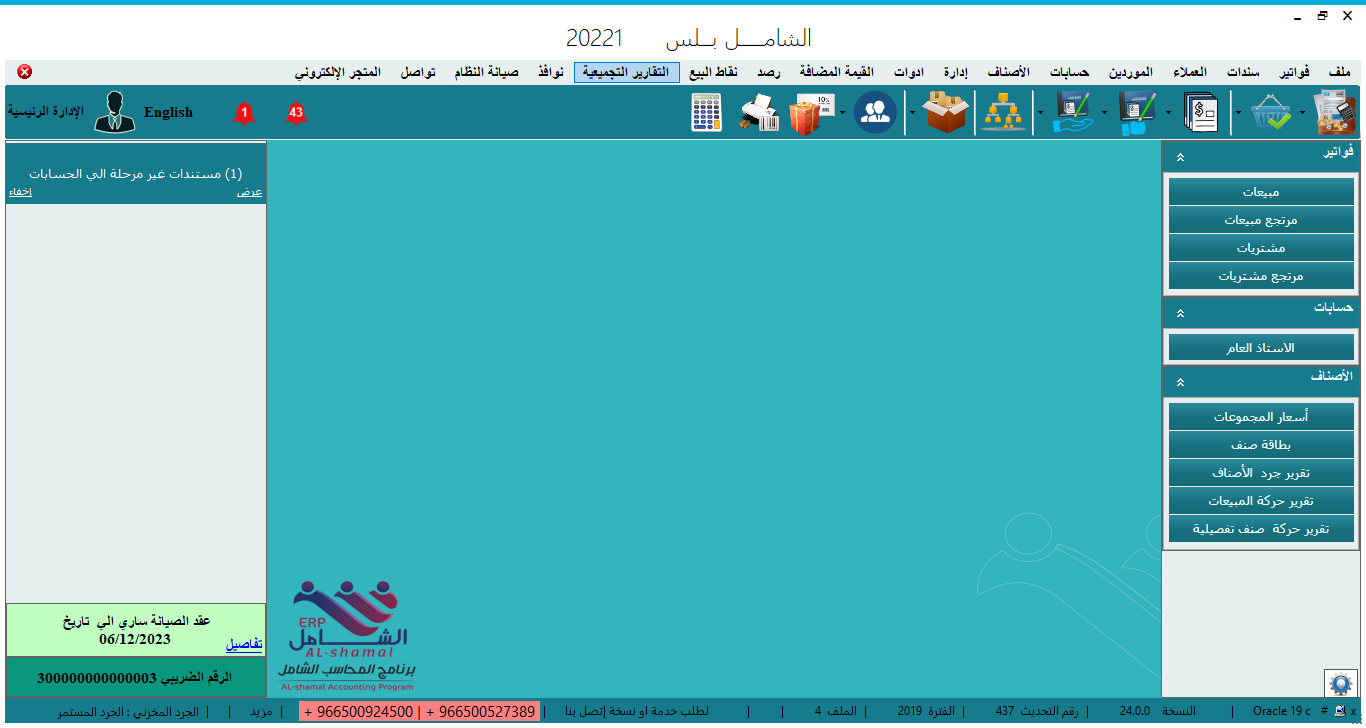Click the organization chart tree icon

(x=1002, y=113)
